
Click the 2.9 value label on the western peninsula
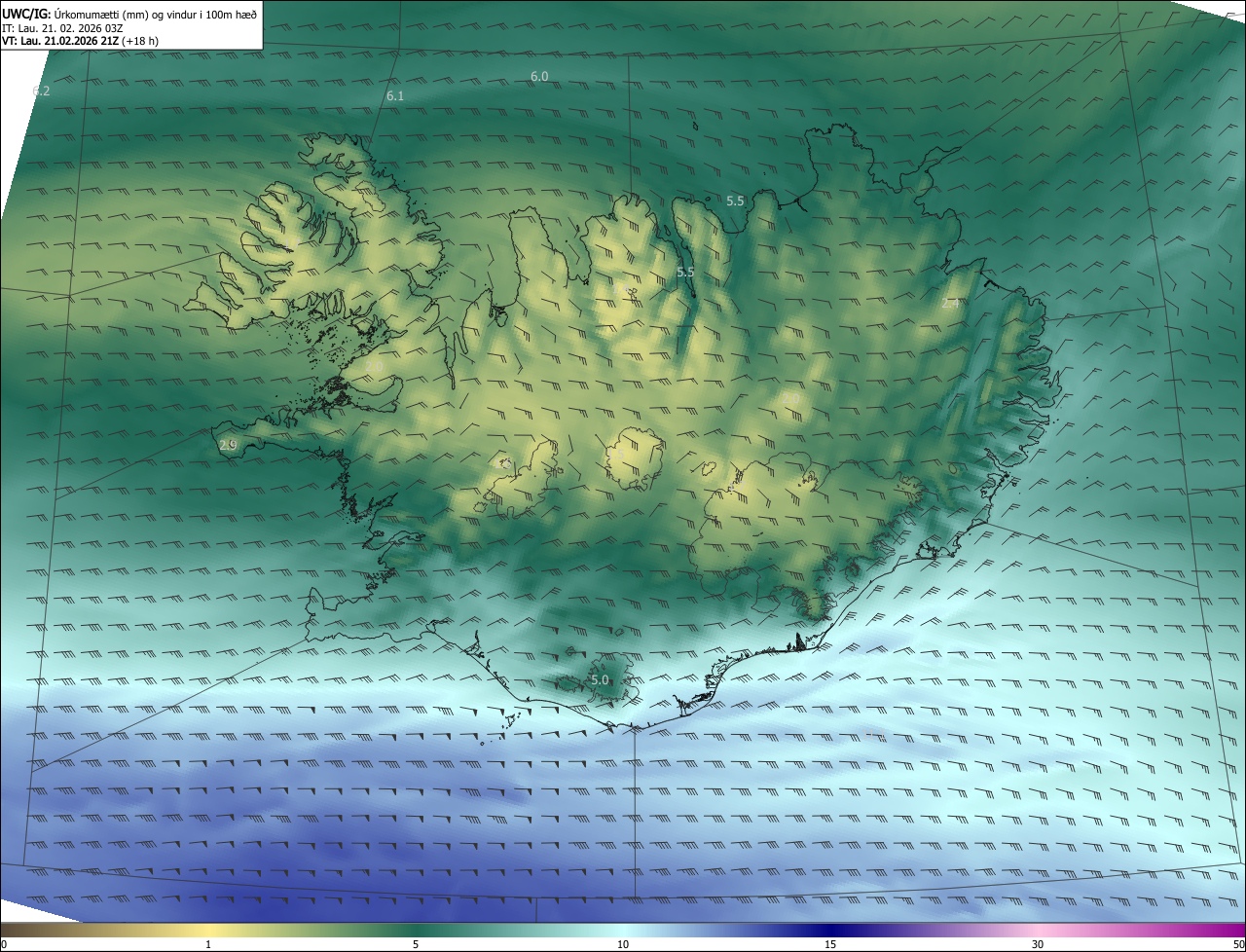coord(228,445)
